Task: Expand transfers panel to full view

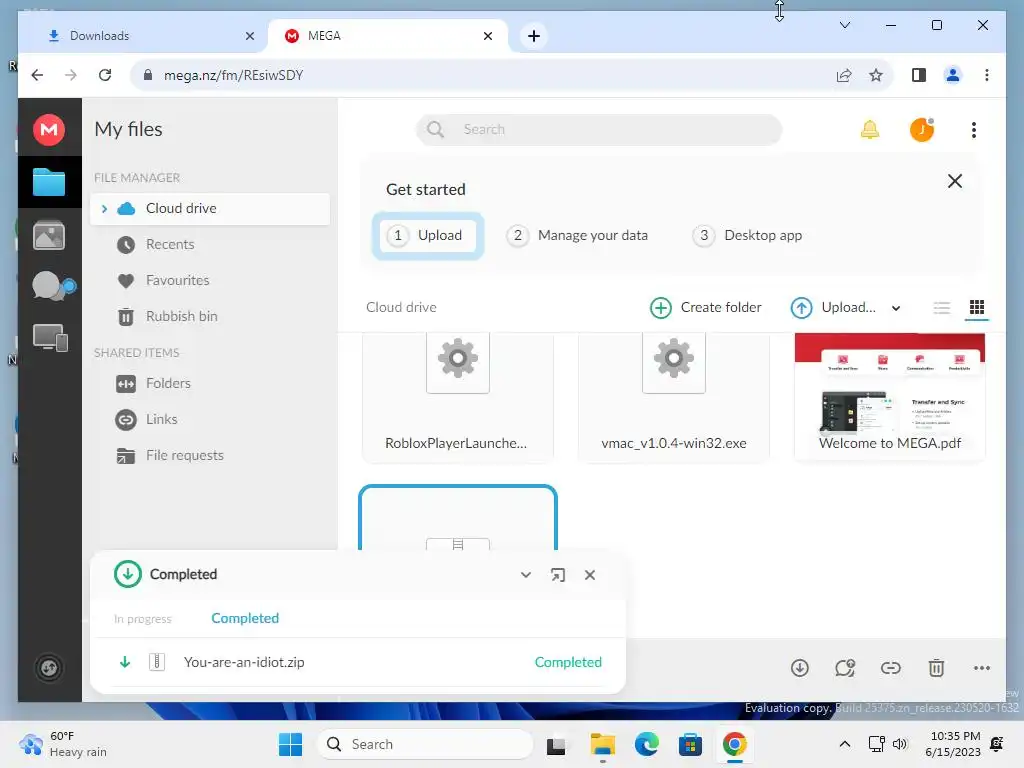Action: 557,575
